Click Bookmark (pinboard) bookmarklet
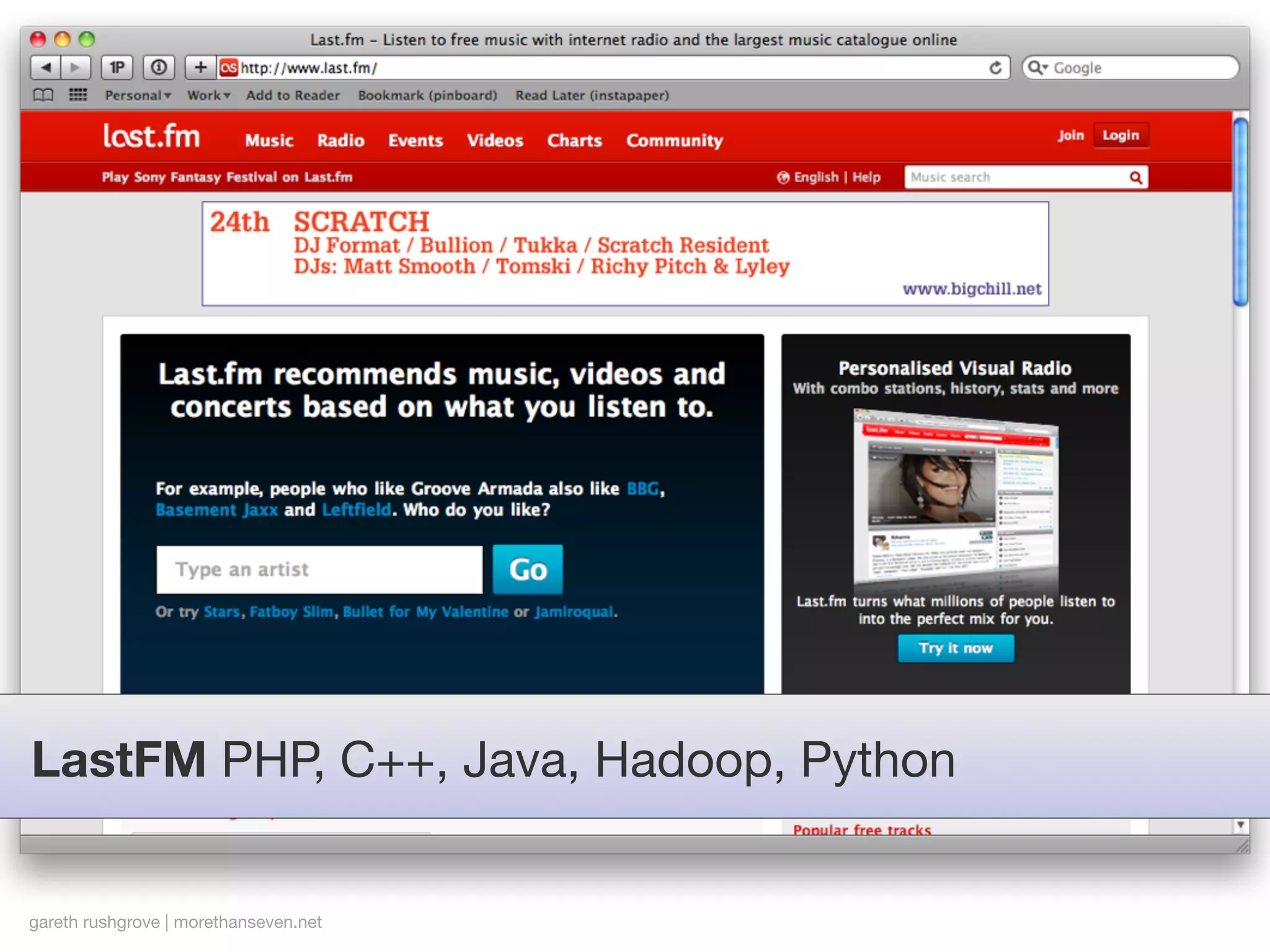Viewport: 1270px width, 952px height. pyautogui.click(x=427, y=95)
